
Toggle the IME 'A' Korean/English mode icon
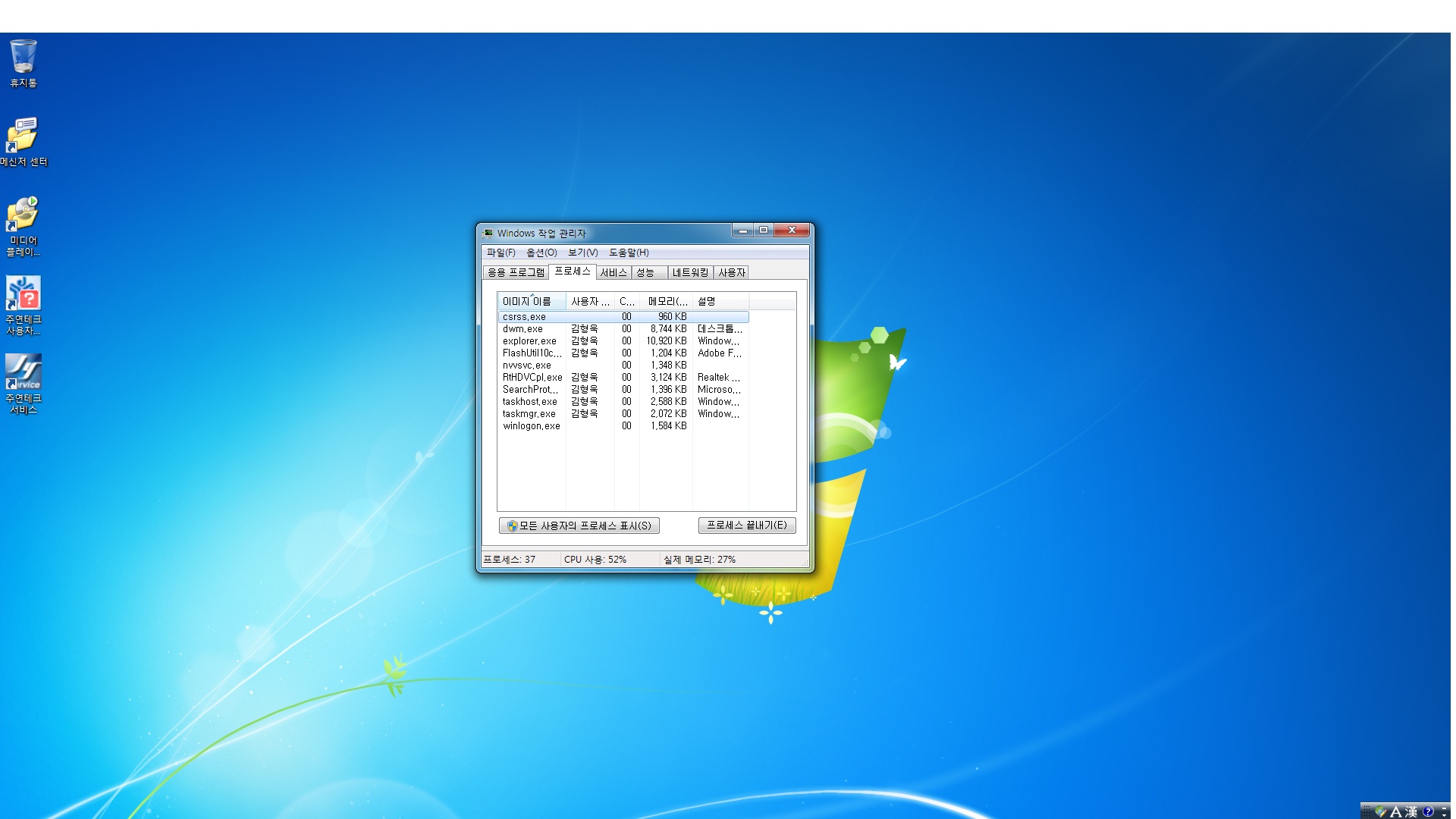tap(1395, 811)
